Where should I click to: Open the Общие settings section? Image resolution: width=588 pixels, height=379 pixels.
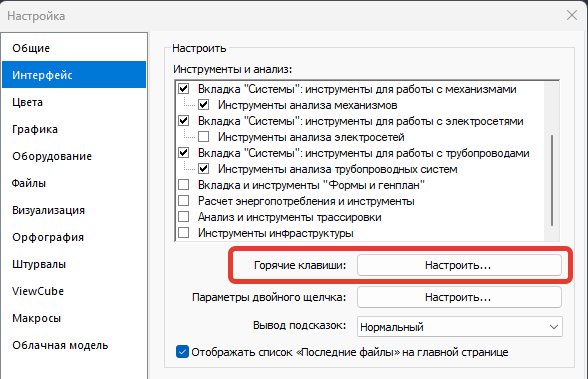[74, 48]
